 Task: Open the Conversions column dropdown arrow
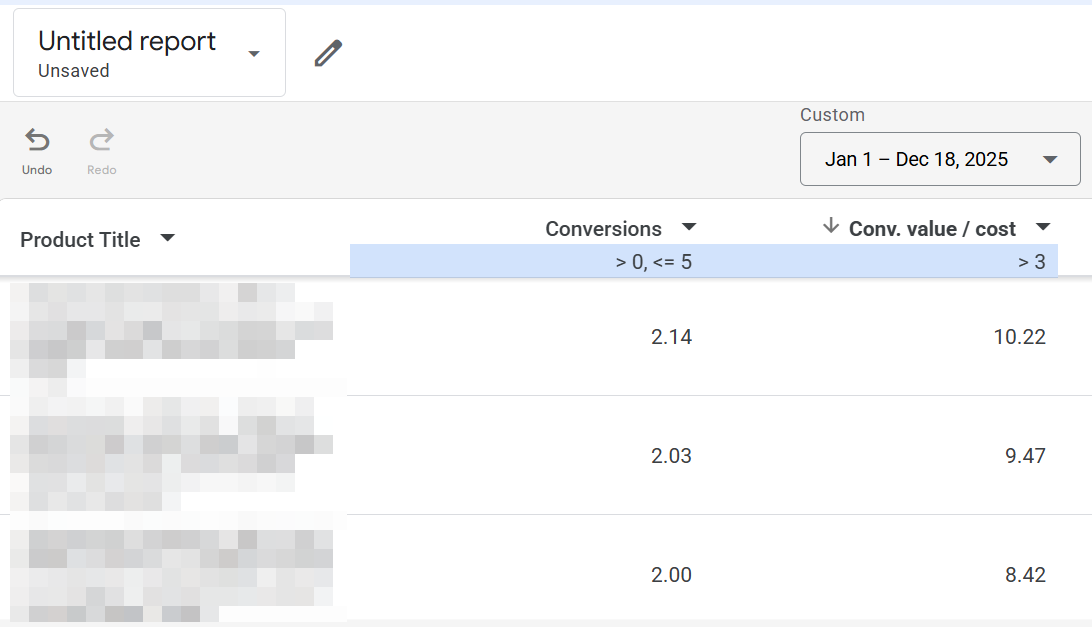click(x=689, y=226)
